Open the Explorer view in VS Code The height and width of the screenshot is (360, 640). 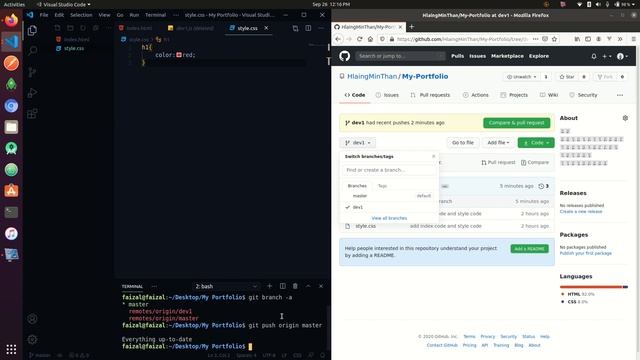(32, 31)
